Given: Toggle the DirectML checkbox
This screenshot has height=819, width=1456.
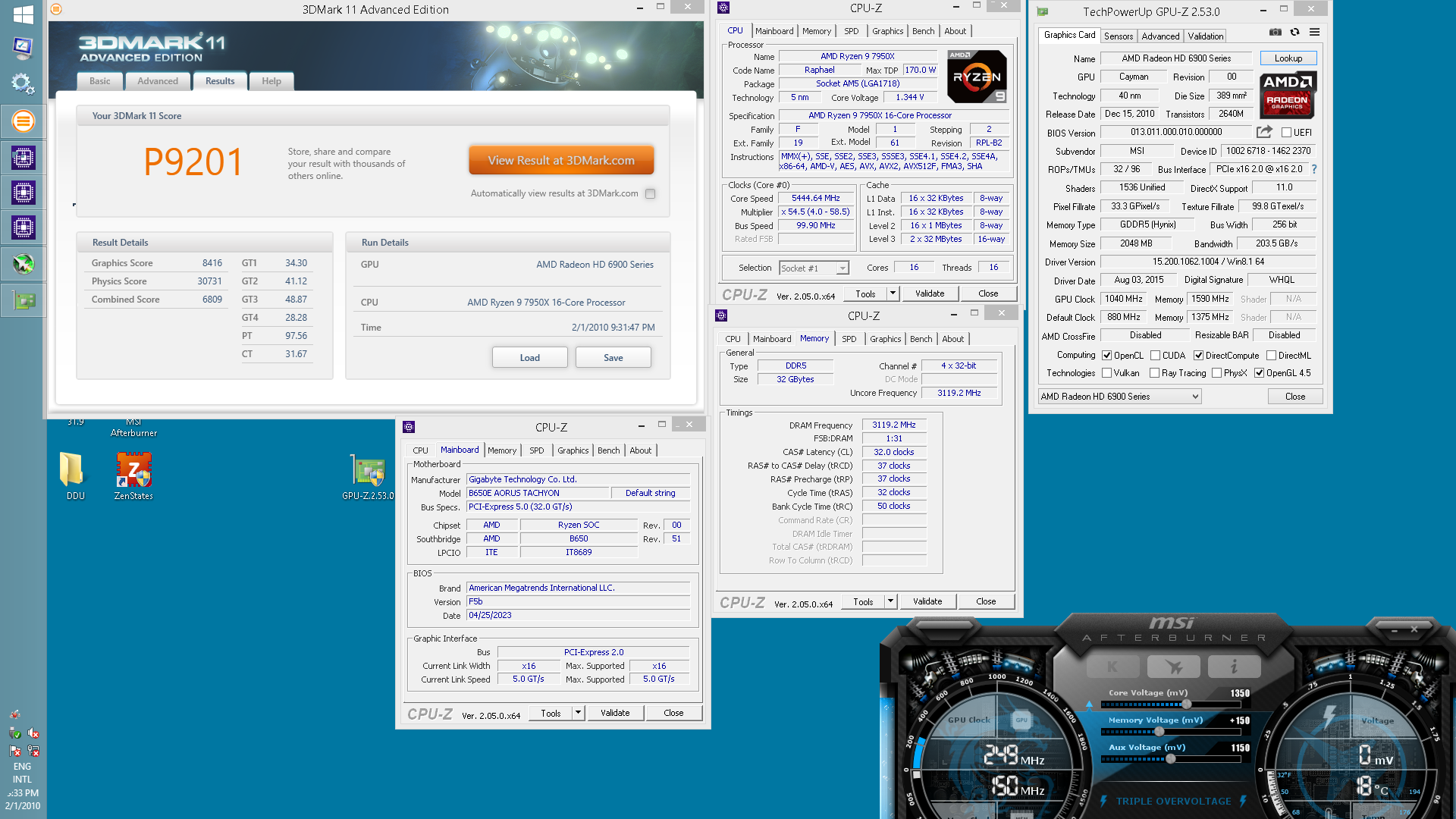Looking at the screenshot, I should (1271, 355).
